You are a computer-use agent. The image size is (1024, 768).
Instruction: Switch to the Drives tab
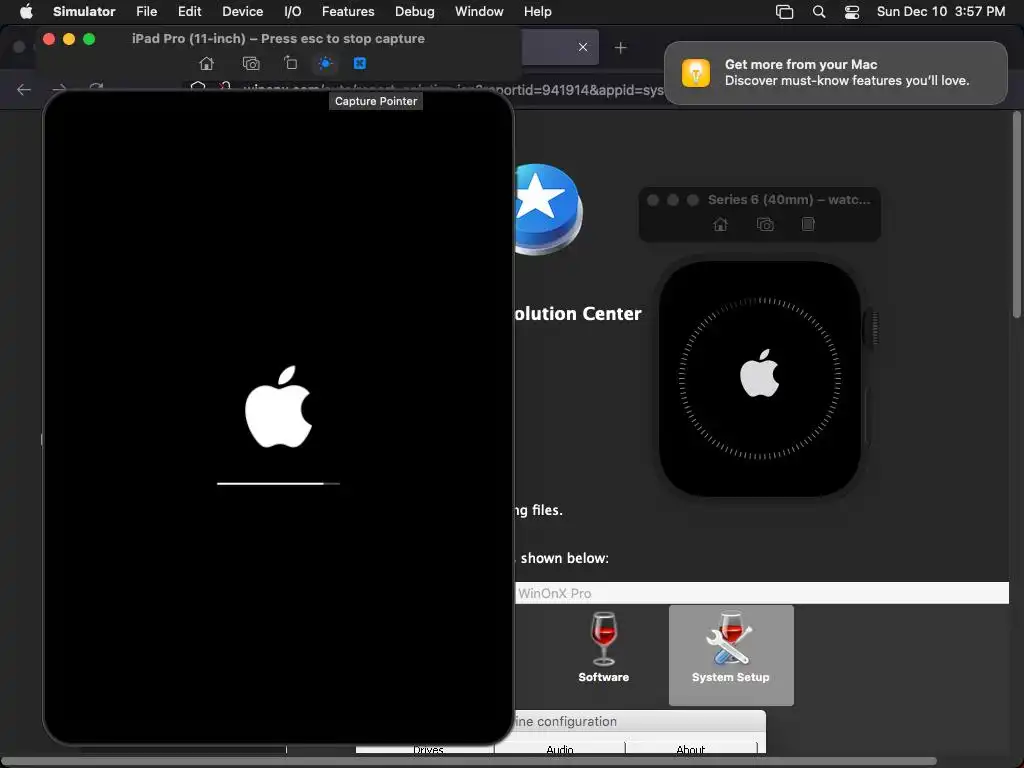428,749
